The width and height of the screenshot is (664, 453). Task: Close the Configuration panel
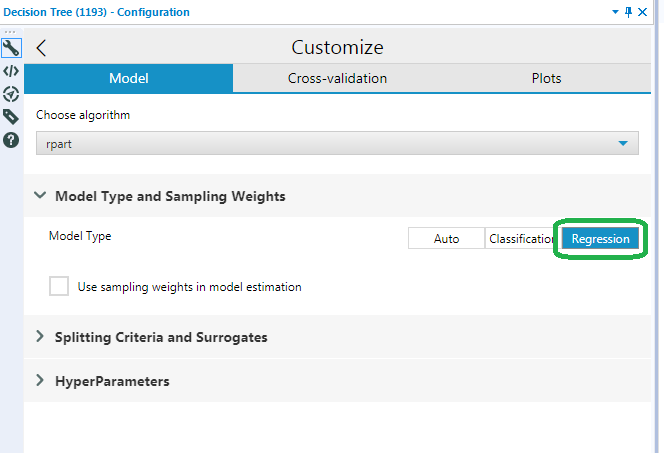click(x=642, y=12)
